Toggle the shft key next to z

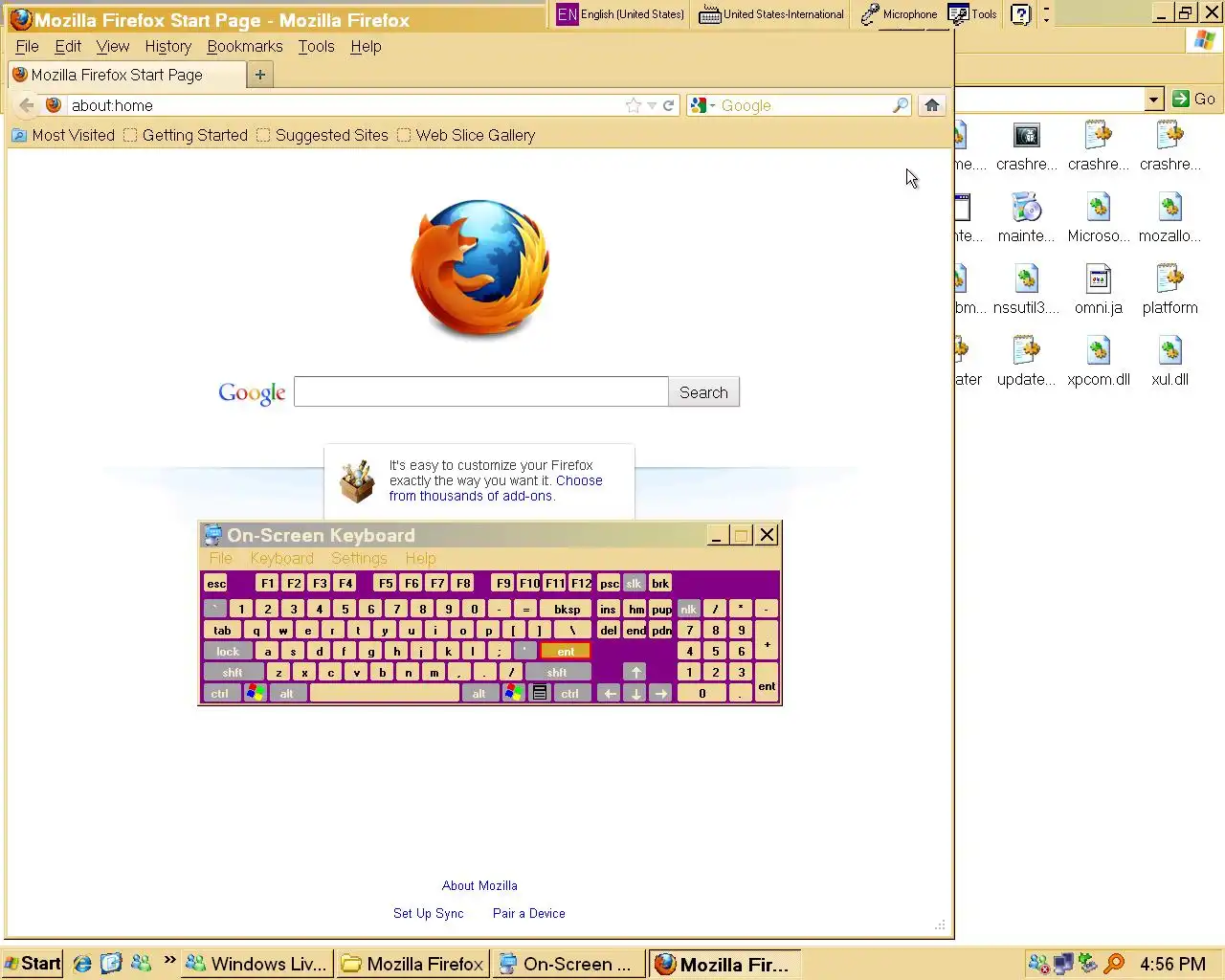233,672
